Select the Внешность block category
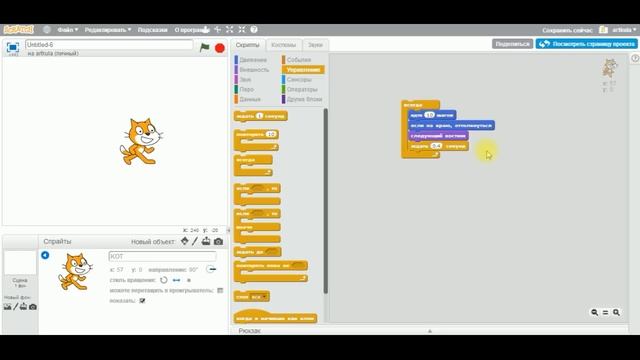The width and height of the screenshot is (640, 360). [x=254, y=70]
